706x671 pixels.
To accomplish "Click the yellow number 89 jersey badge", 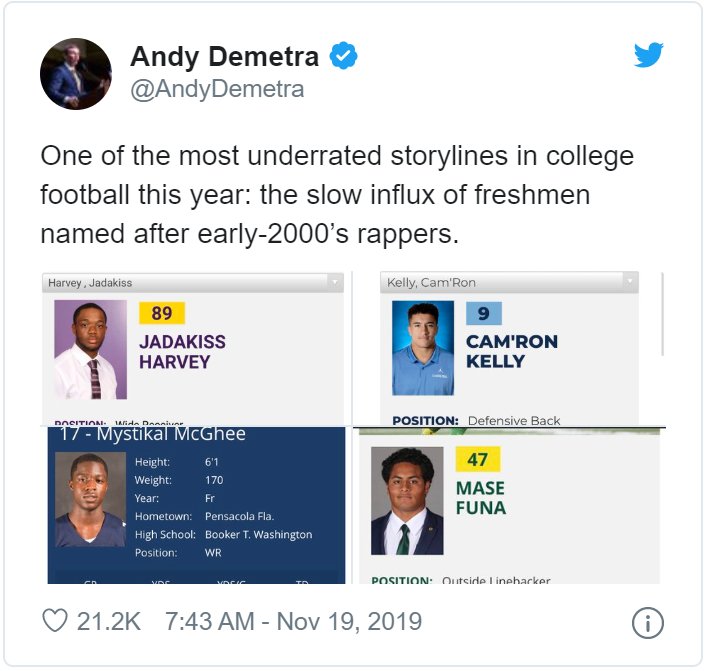I will [162, 313].
